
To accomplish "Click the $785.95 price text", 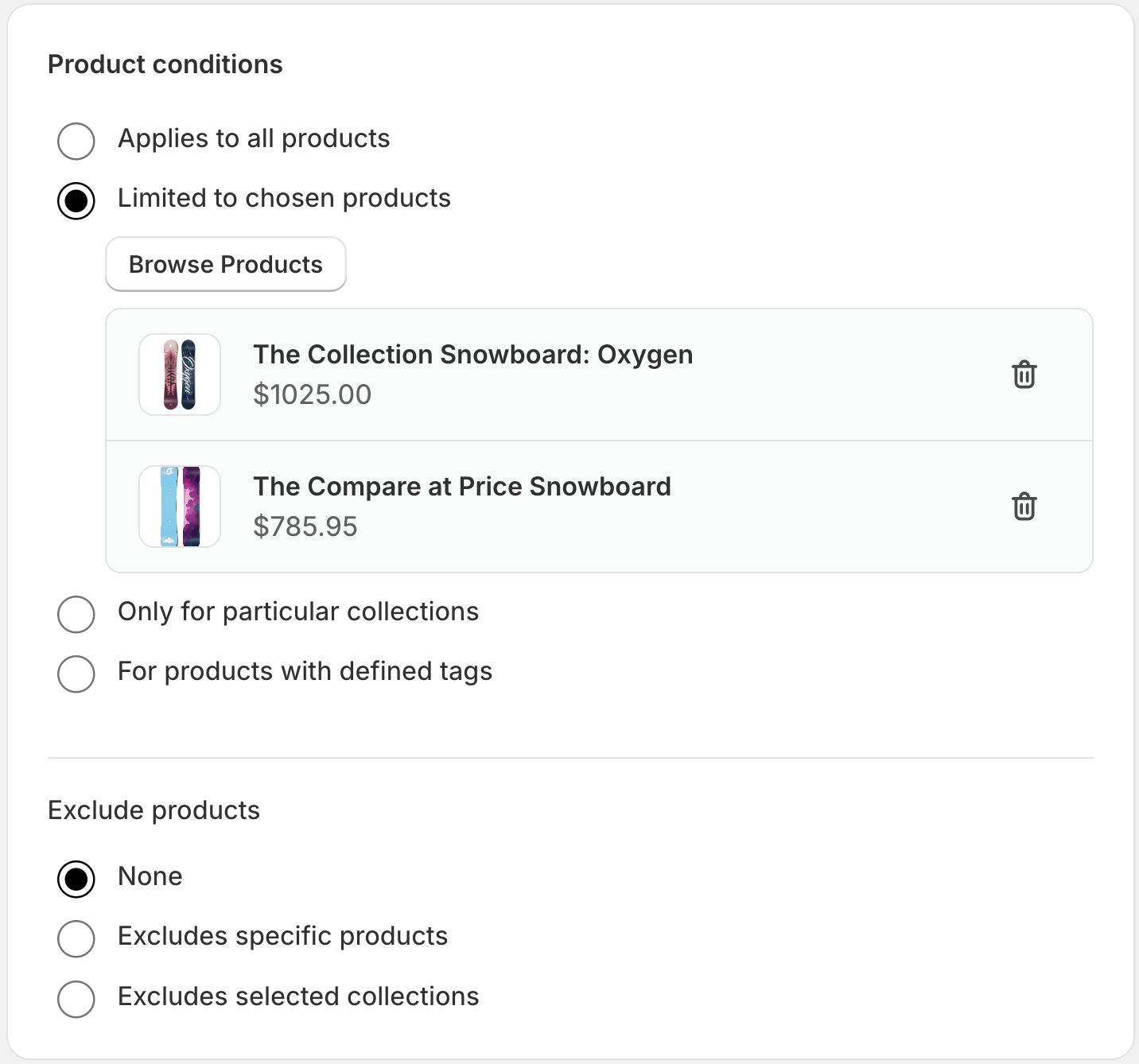I will point(305,526).
